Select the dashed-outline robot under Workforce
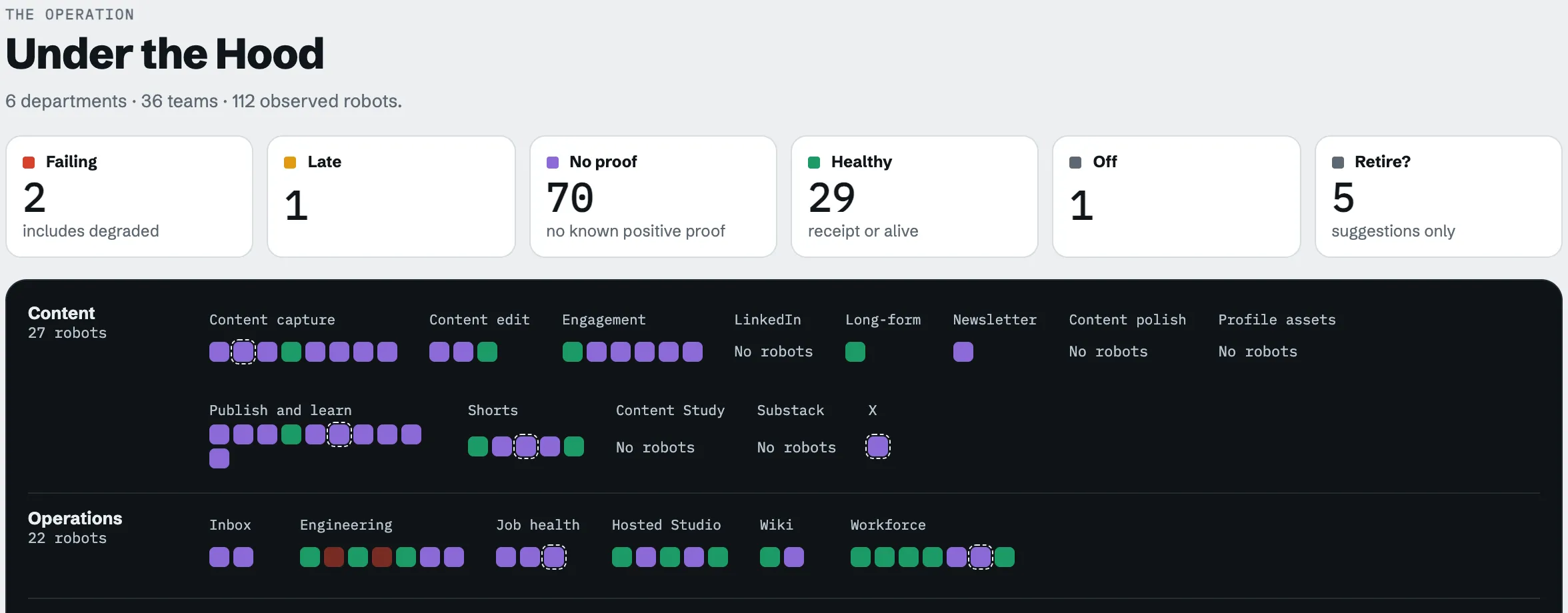The height and width of the screenshot is (613, 1568). click(x=981, y=557)
